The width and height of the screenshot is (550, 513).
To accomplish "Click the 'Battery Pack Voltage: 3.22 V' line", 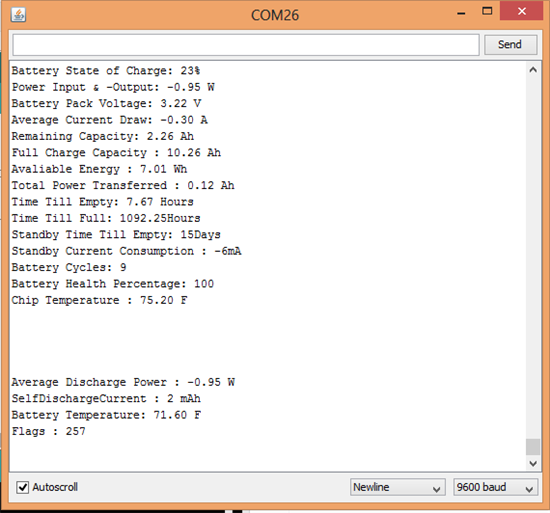I will [x=106, y=103].
